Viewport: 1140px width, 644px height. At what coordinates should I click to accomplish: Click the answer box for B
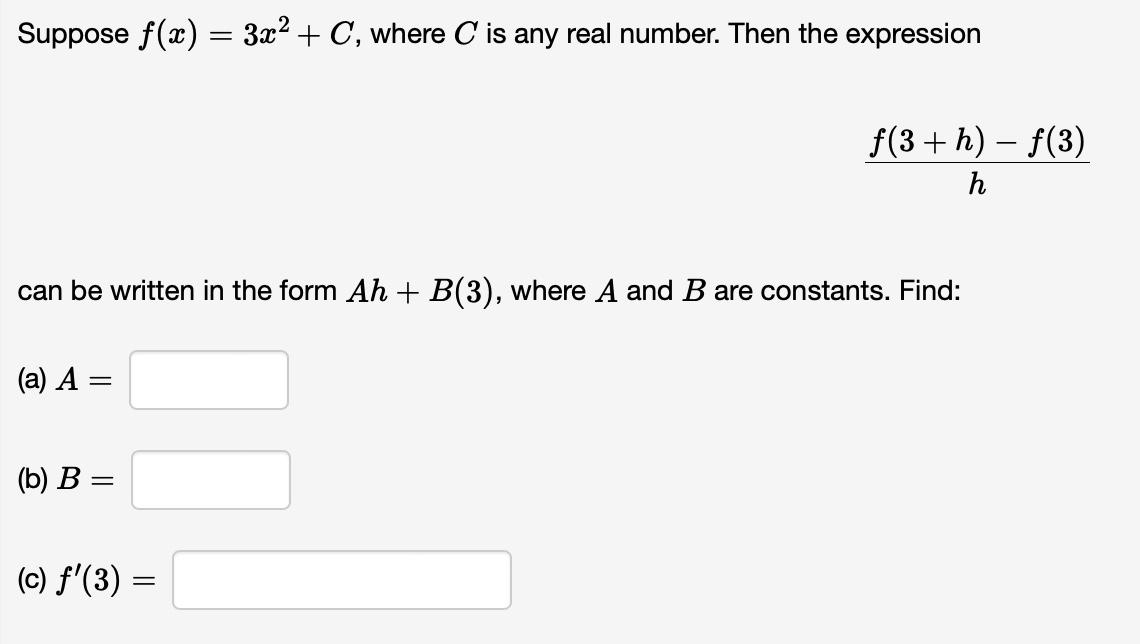[x=210, y=480]
